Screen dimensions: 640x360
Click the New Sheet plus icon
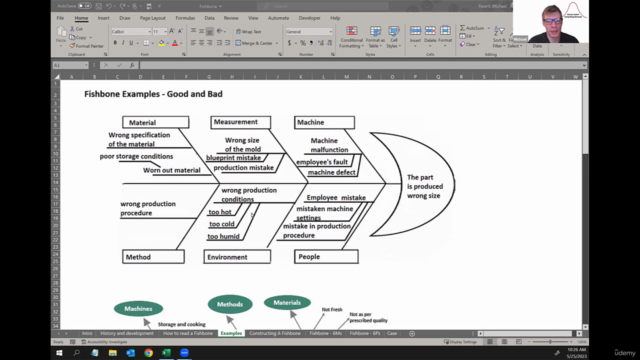point(412,333)
